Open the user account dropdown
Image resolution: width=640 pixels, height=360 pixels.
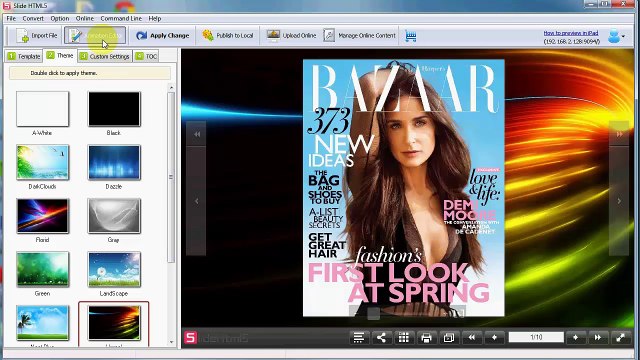(616, 36)
